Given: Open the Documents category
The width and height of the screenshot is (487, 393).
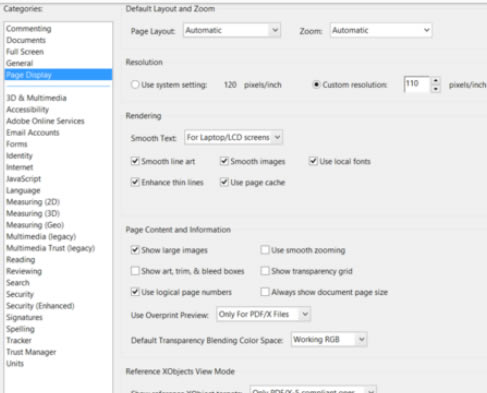Looking at the screenshot, I should pyautogui.click(x=26, y=40).
